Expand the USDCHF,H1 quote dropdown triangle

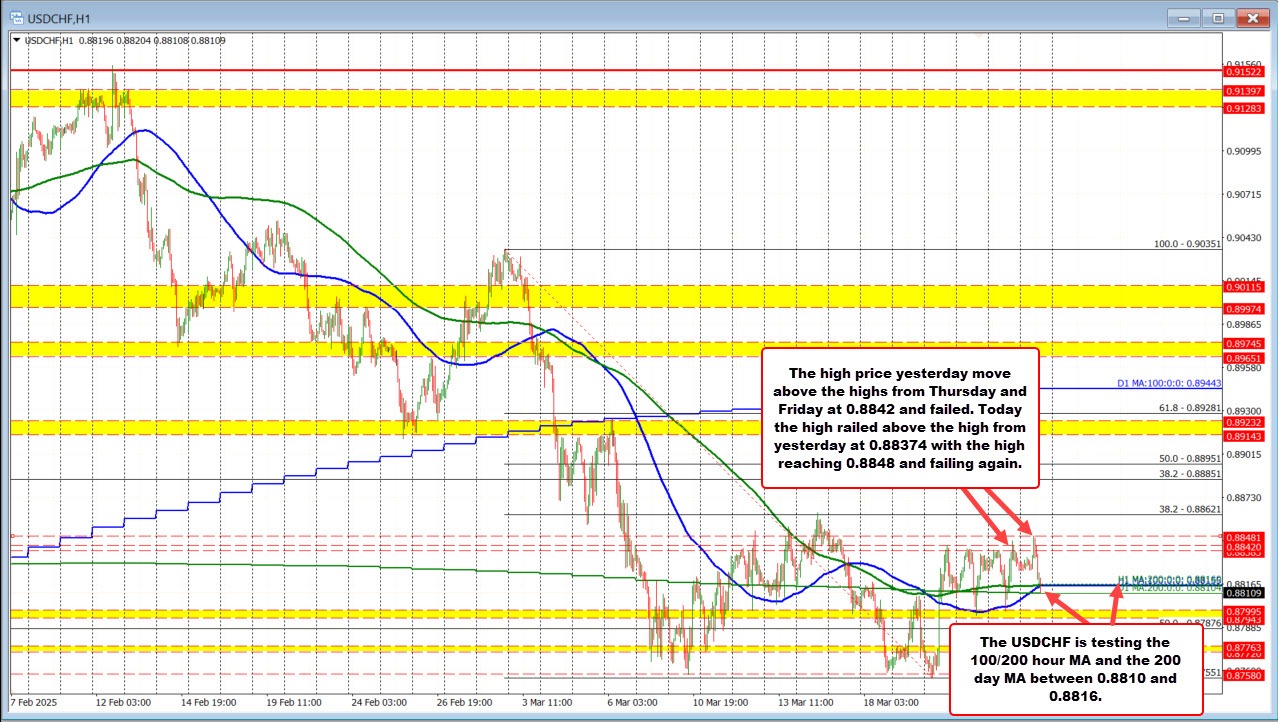(x=16, y=40)
